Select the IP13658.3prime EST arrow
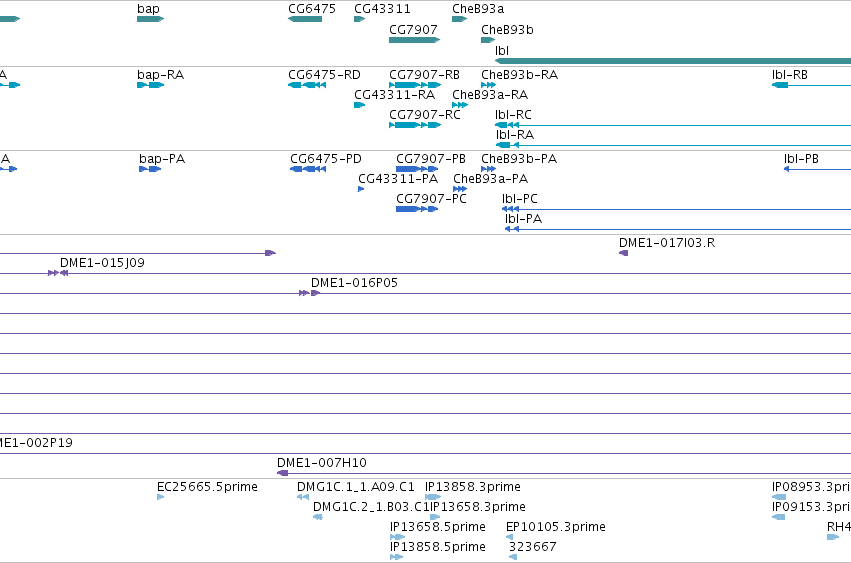The width and height of the screenshot is (851, 563). click(435, 517)
